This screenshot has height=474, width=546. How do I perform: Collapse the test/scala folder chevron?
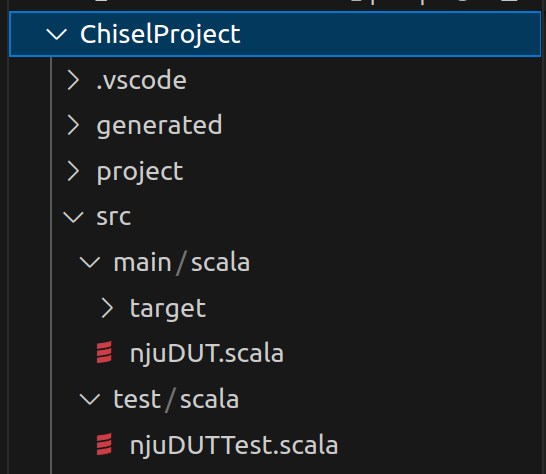[90, 399]
